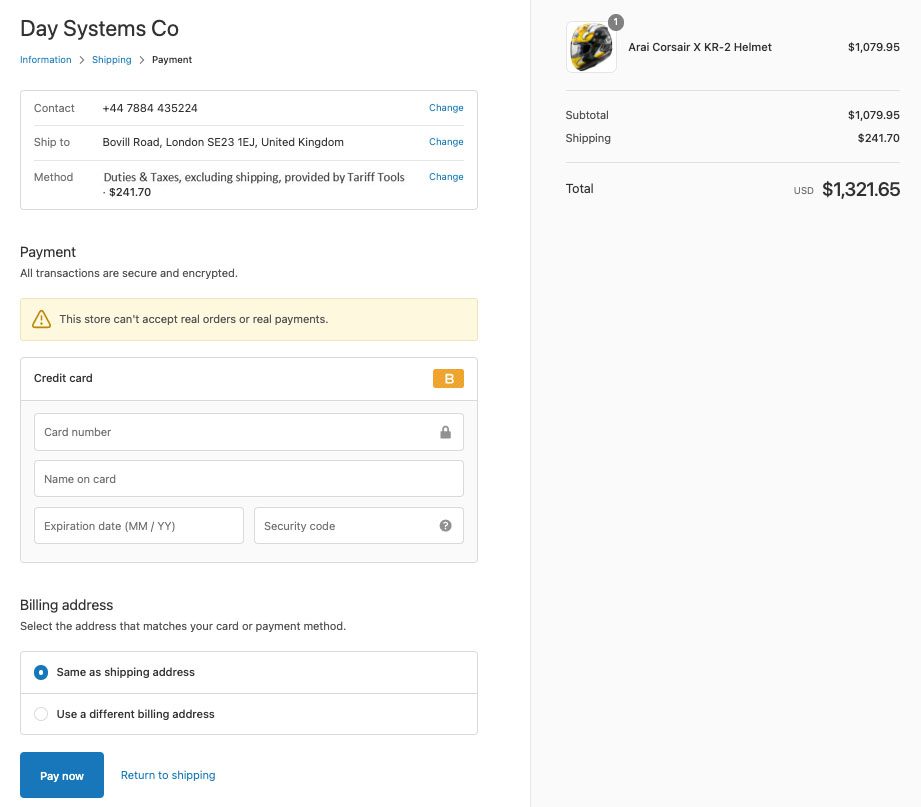Image resolution: width=921 pixels, height=807 pixels.
Task: Click the Billing address heading
Action: pyautogui.click(x=66, y=605)
